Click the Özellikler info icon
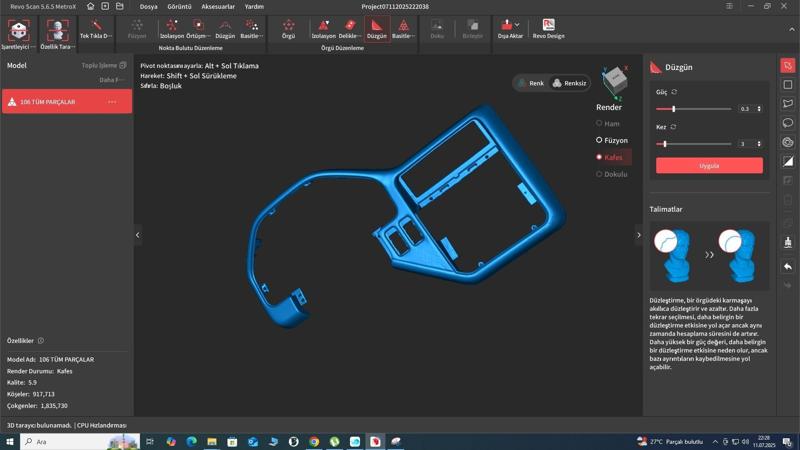Screen dimensions: 800x450 (x=41, y=340)
